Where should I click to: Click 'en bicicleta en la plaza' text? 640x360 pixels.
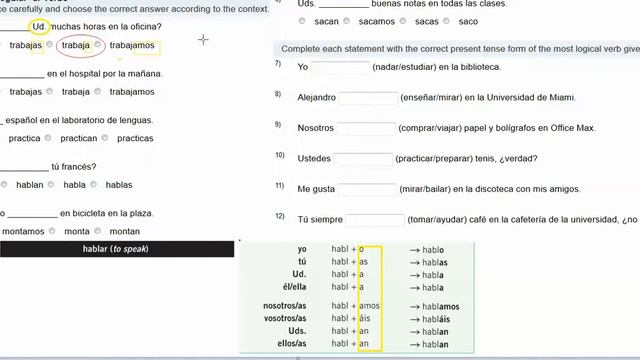[x=107, y=213]
